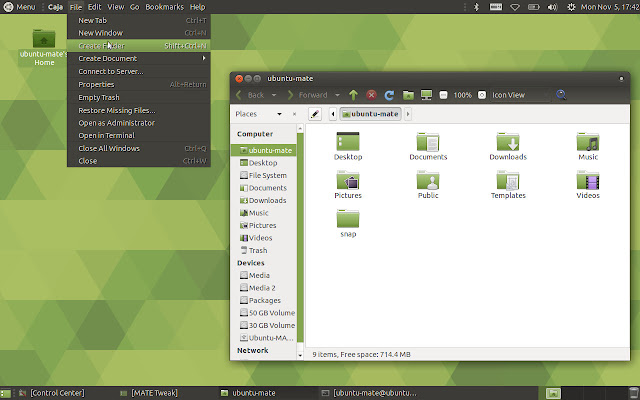Click the Bluetooth tray icon
Image resolution: width=640 pixels, height=400 pixels.
476,7
